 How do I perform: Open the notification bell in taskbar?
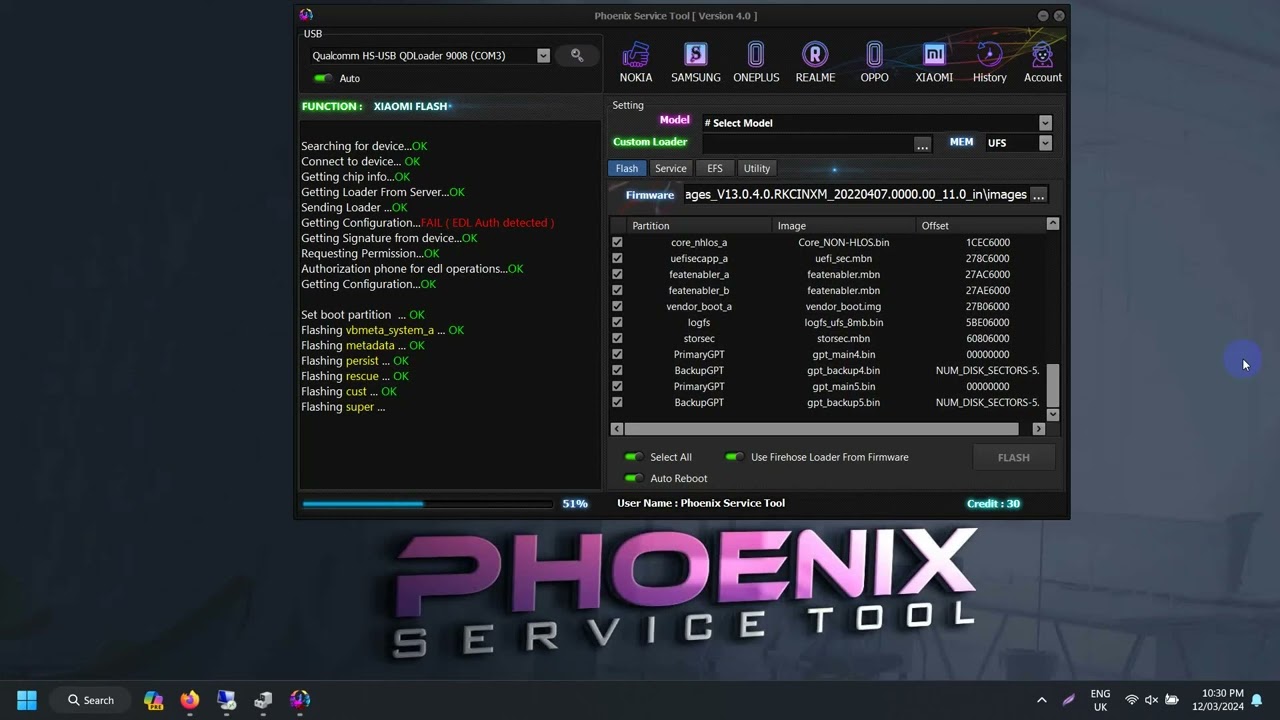[x=1256, y=700]
